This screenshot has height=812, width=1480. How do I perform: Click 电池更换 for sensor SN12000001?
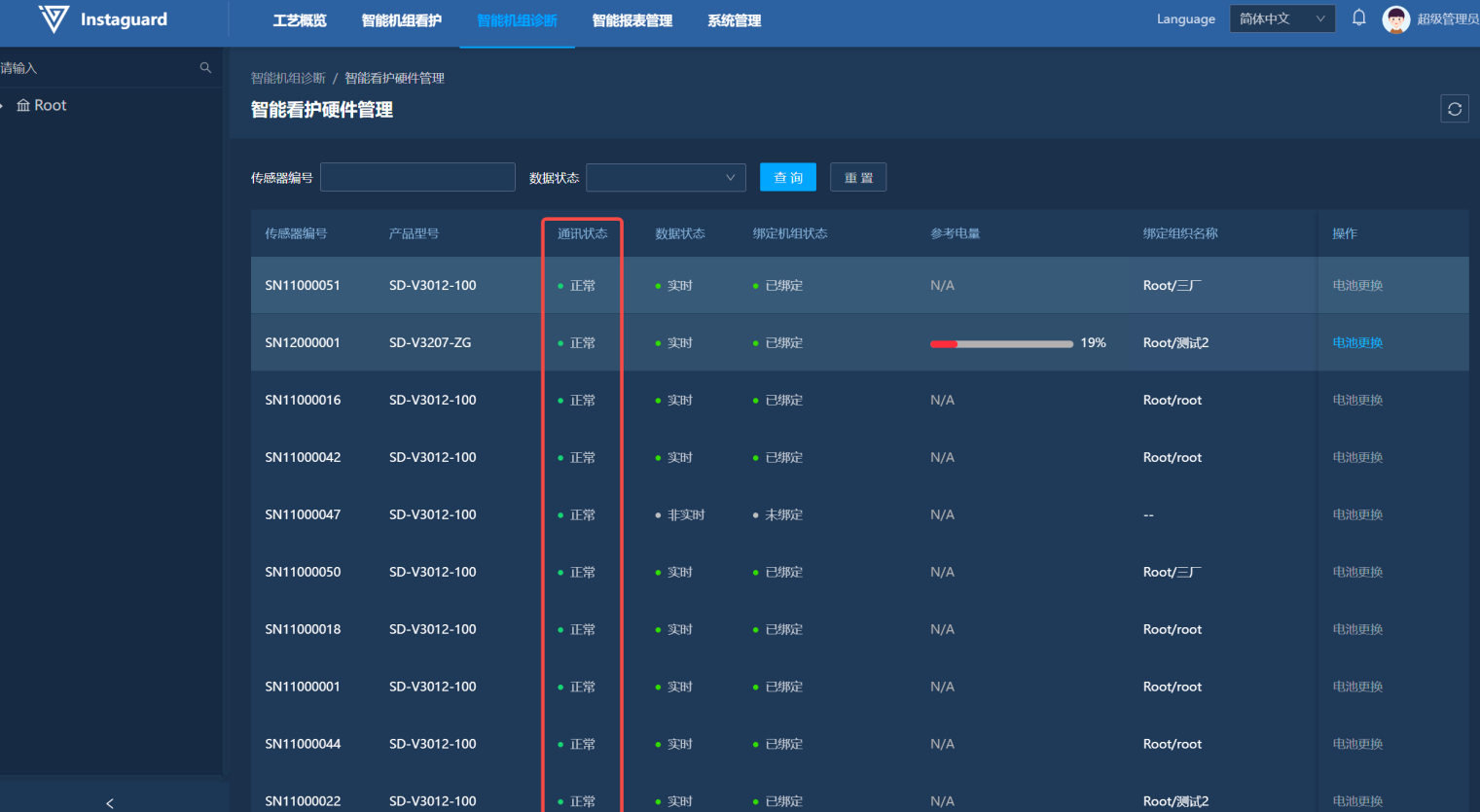point(1357,342)
